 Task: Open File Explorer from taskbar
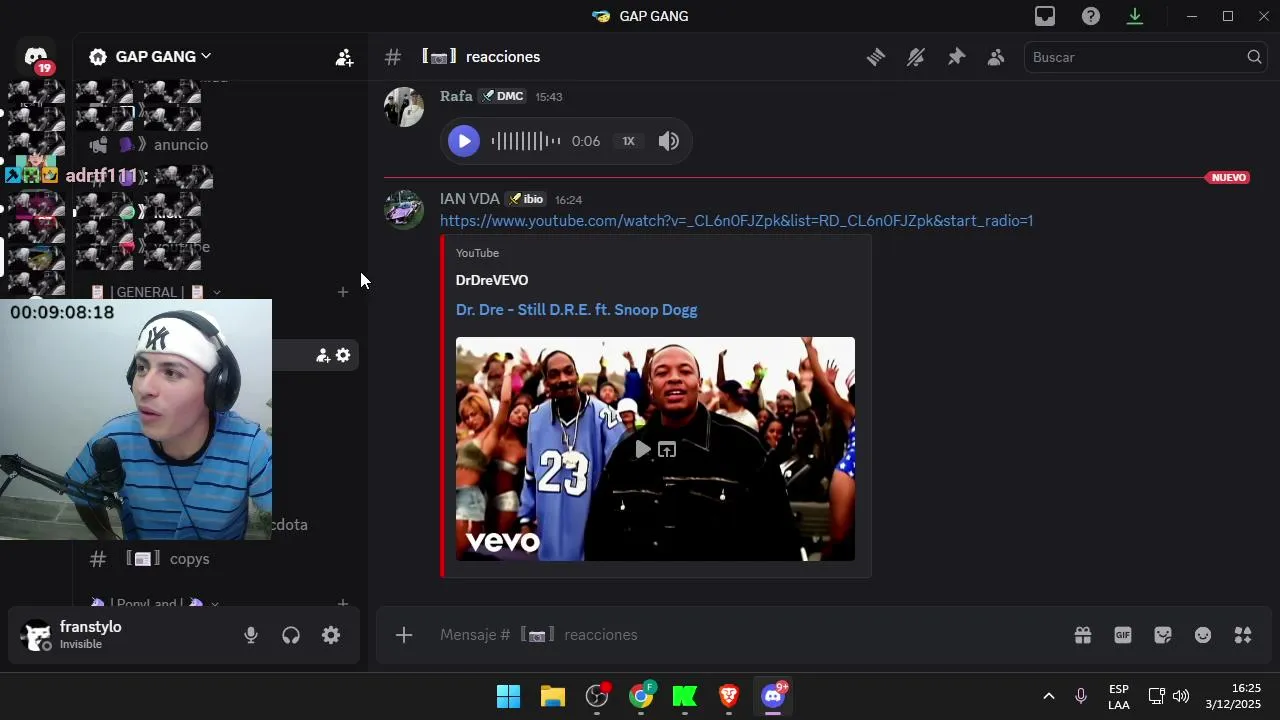[553, 696]
